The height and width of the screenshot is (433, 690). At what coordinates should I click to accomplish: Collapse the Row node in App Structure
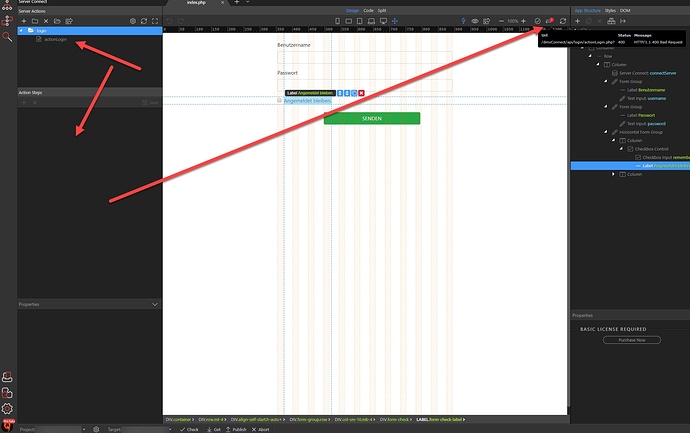coord(590,56)
